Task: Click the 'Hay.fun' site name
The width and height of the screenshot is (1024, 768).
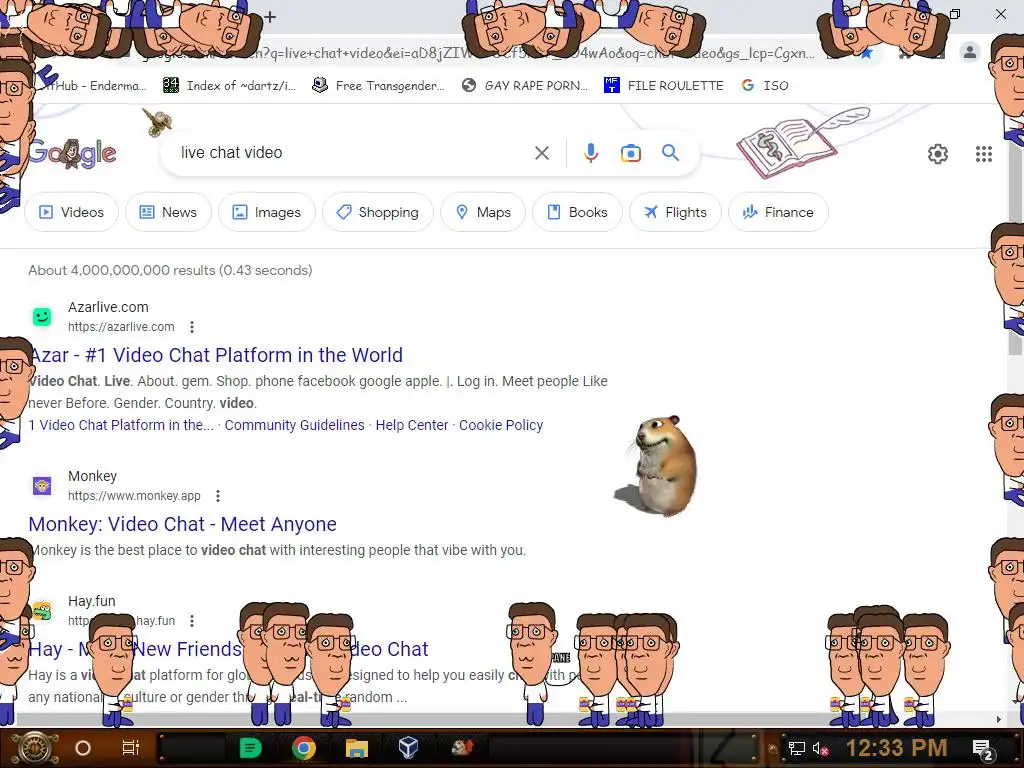Action: point(91,601)
